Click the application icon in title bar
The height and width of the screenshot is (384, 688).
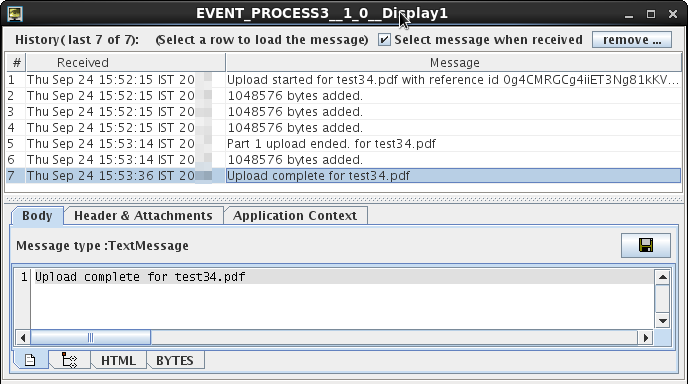pyautogui.click(x=15, y=14)
